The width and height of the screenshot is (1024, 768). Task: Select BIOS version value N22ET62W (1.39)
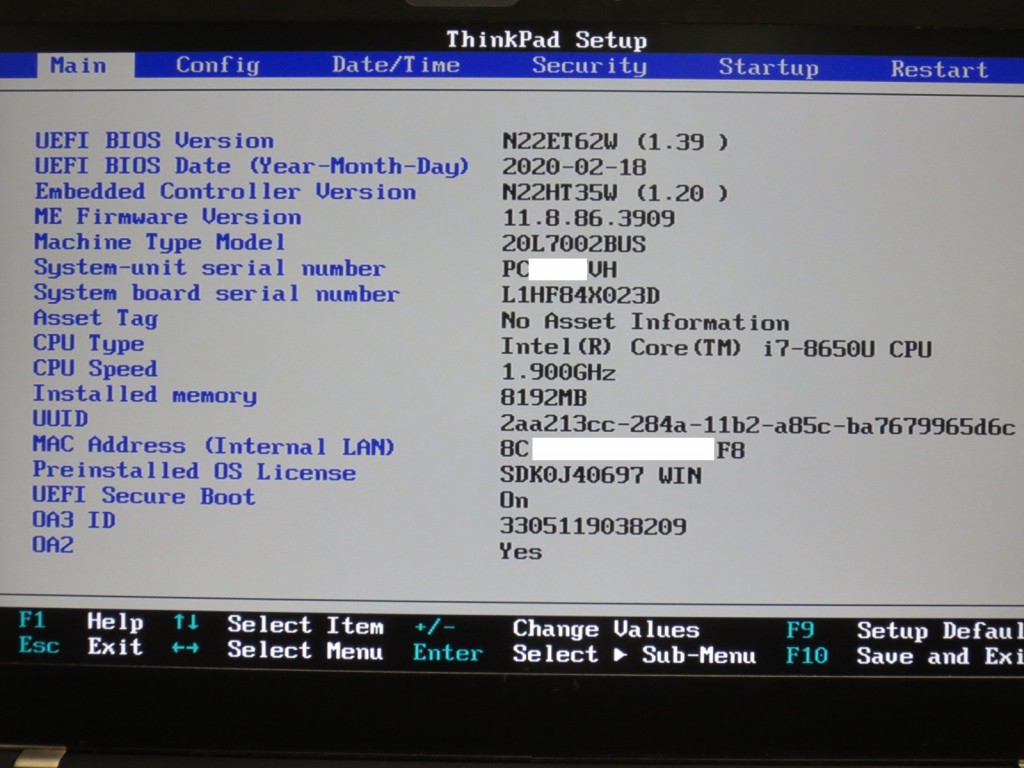(x=615, y=142)
